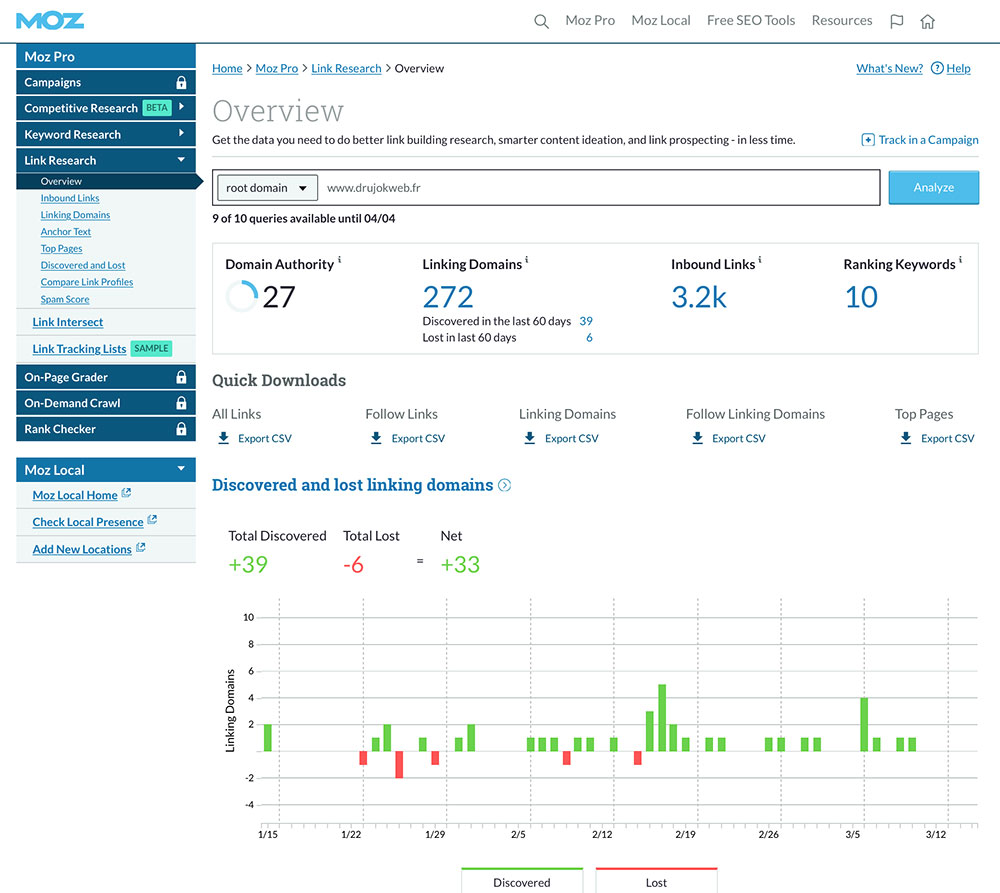Viewport: 1000px width, 893px height.
Task: Click the All Links download icon
Action: 224,438
